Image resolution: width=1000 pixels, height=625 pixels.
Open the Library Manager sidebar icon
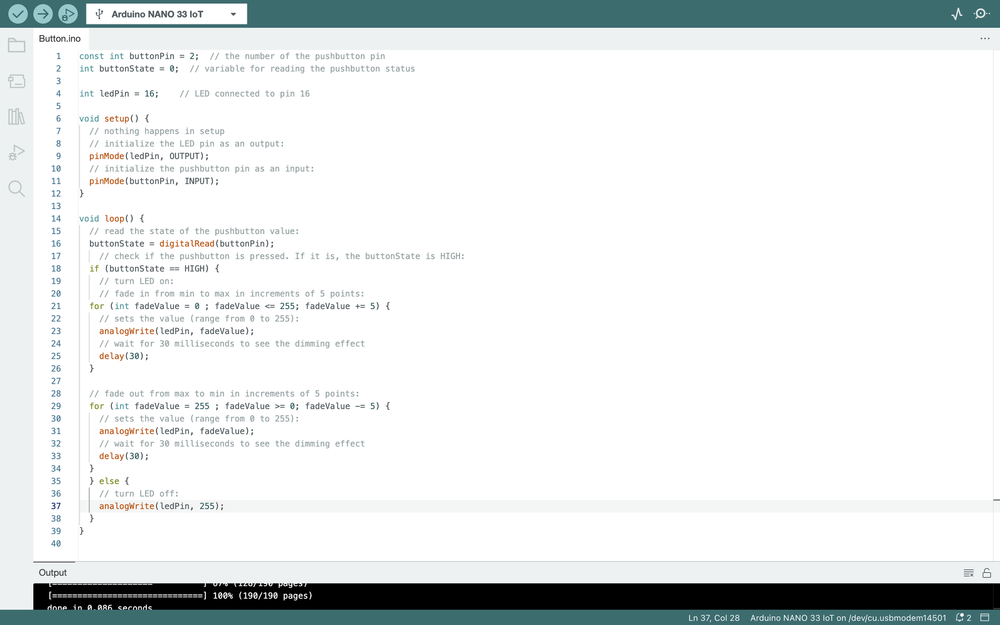pyautogui.click(x=17, y=117)
